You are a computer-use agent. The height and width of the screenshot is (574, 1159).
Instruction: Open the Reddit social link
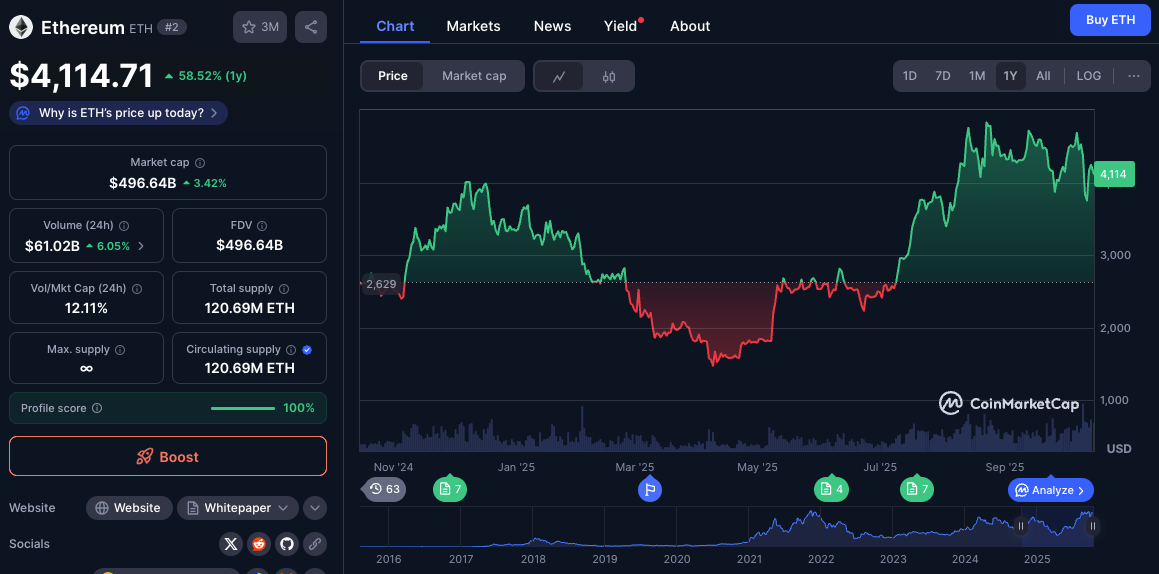click(x=259, y=544)
